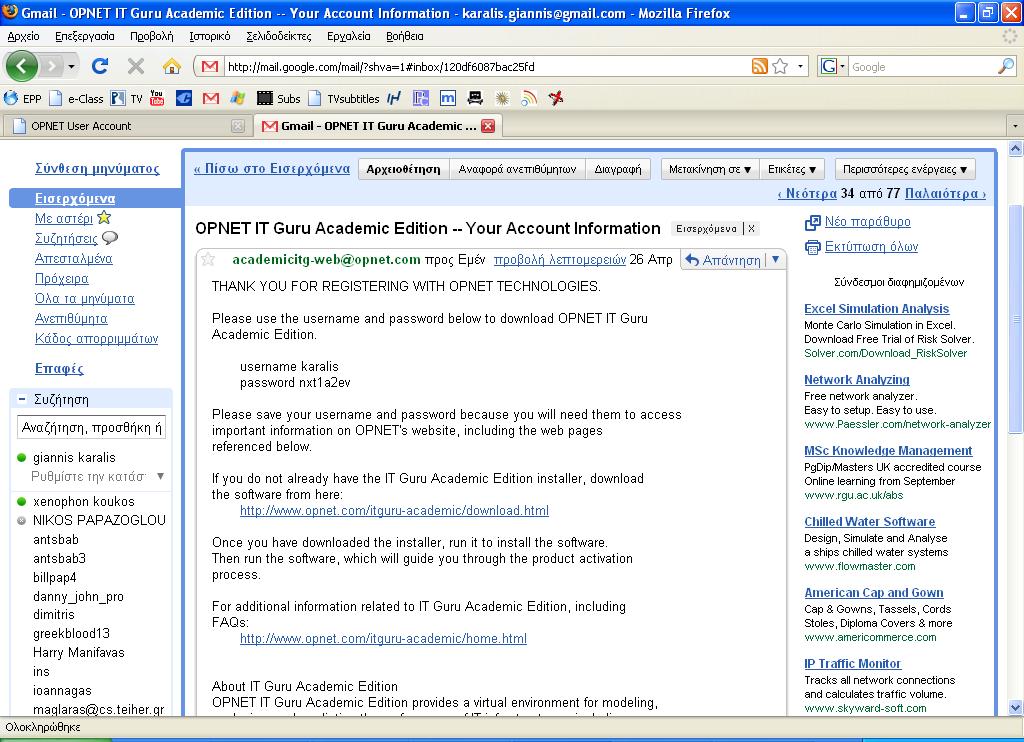Open the address bar history dropdown
The image size is (1024, 742).
(x=800, y=67)
